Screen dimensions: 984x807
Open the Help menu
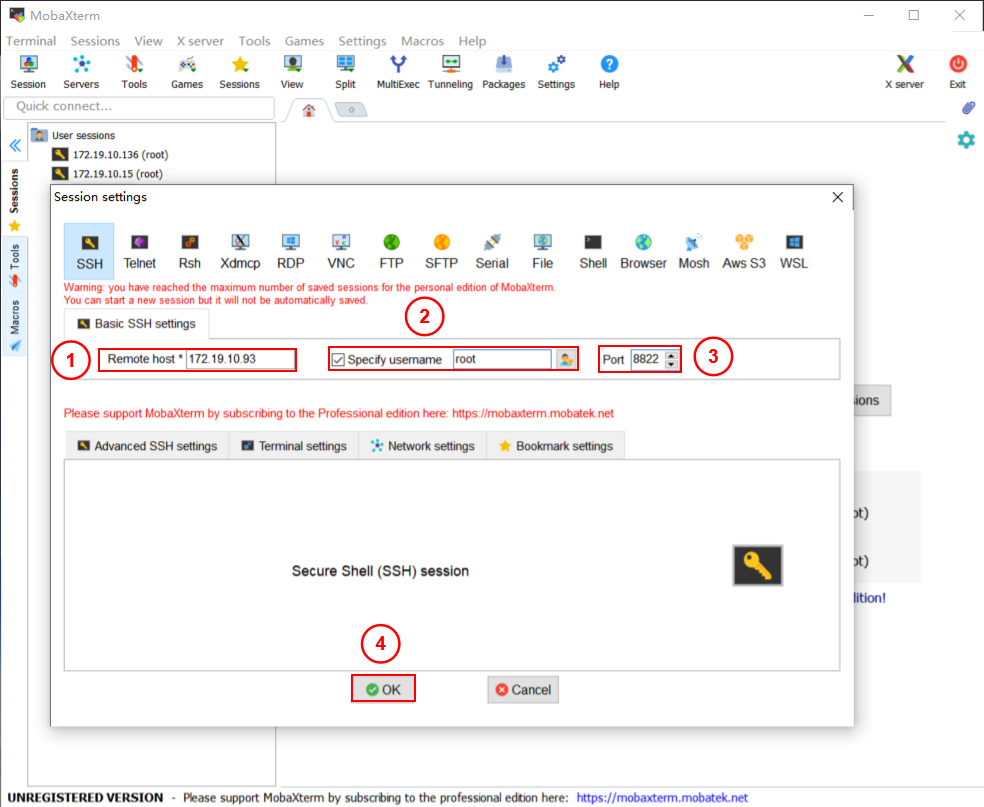[472, 41]
